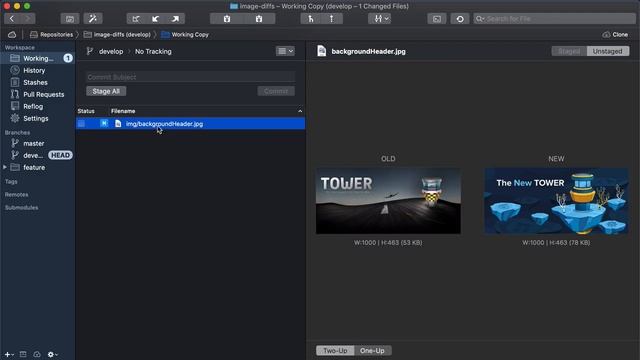
Task: Click the Stage All button
Action: point(106,91)
